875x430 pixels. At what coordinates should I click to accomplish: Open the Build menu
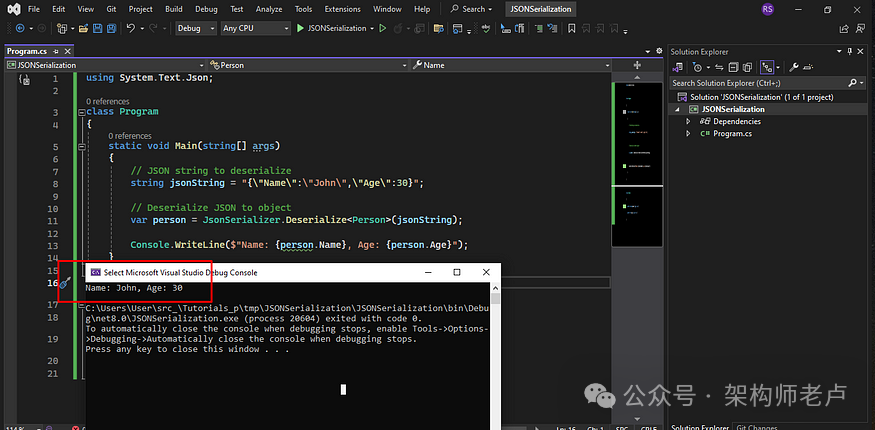pos(174,9)
